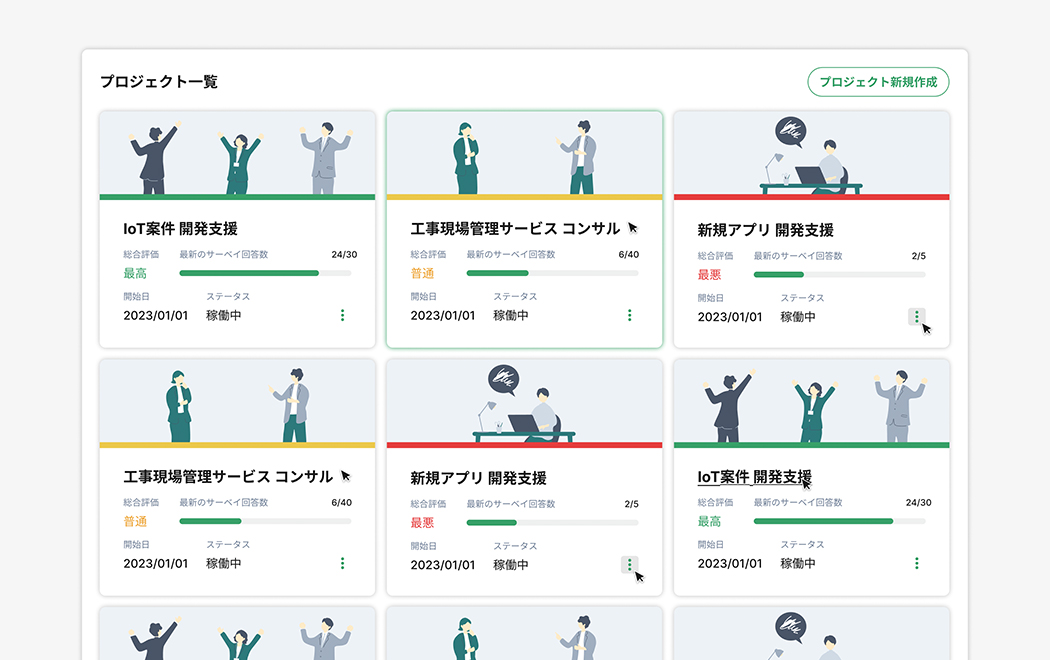This screenshot has height=660, width=1050.
Task: Click the two-people illustration on the green-outlined card
Action: click(524, 154)
